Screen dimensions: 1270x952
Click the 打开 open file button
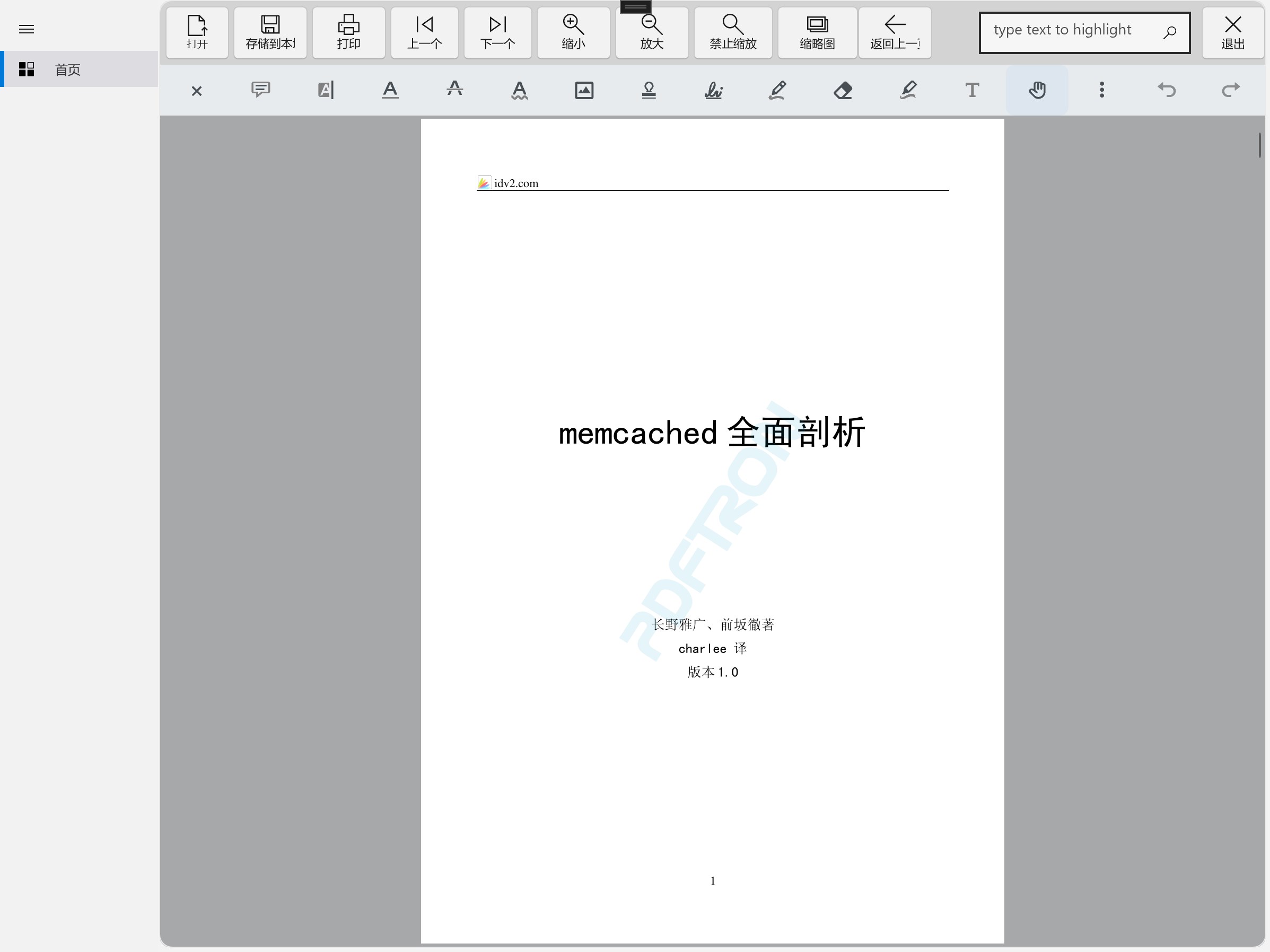(197, 33)
